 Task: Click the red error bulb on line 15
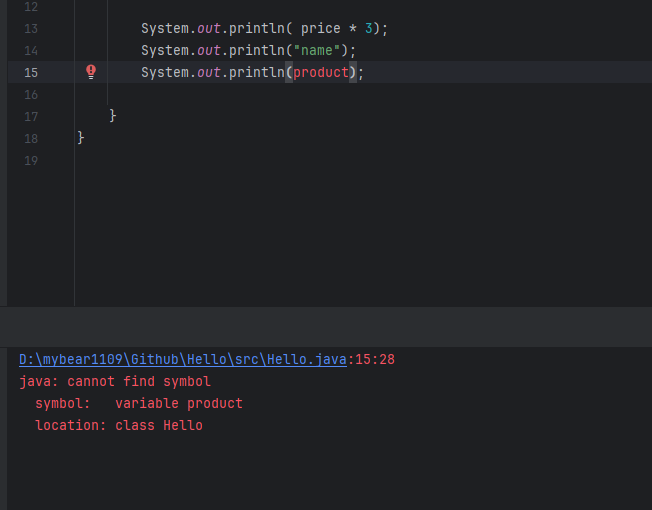(91, 72)
